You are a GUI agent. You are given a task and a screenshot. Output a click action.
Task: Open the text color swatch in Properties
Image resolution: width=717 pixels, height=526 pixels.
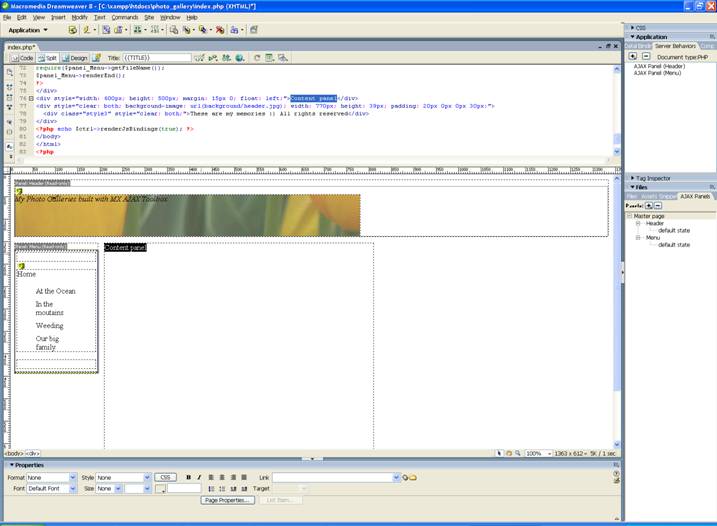(160, 489)
